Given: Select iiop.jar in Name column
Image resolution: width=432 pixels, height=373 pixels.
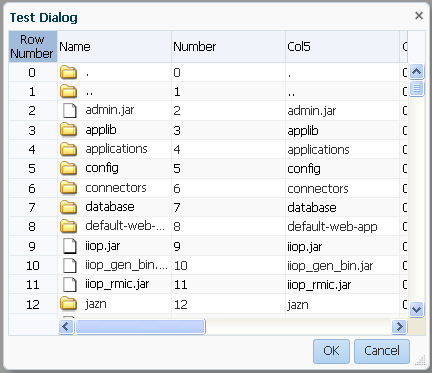Looking at the screenshot, I should [102, 246].
